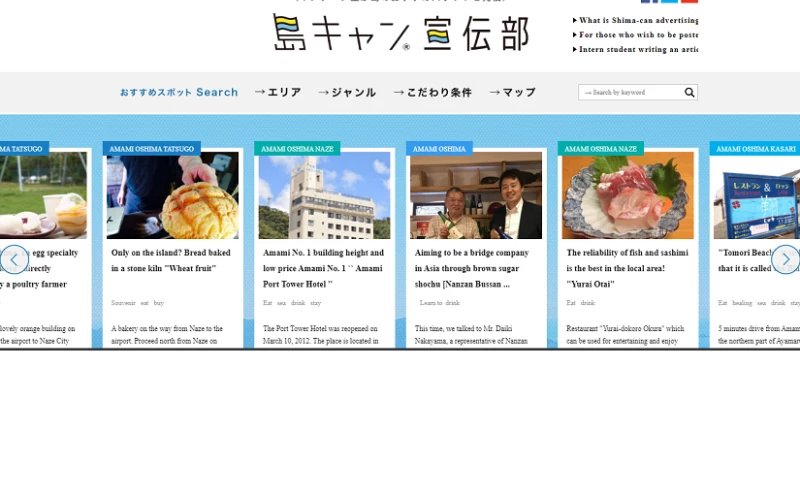Click Amami No. 1 building height title

click(323, 268)
